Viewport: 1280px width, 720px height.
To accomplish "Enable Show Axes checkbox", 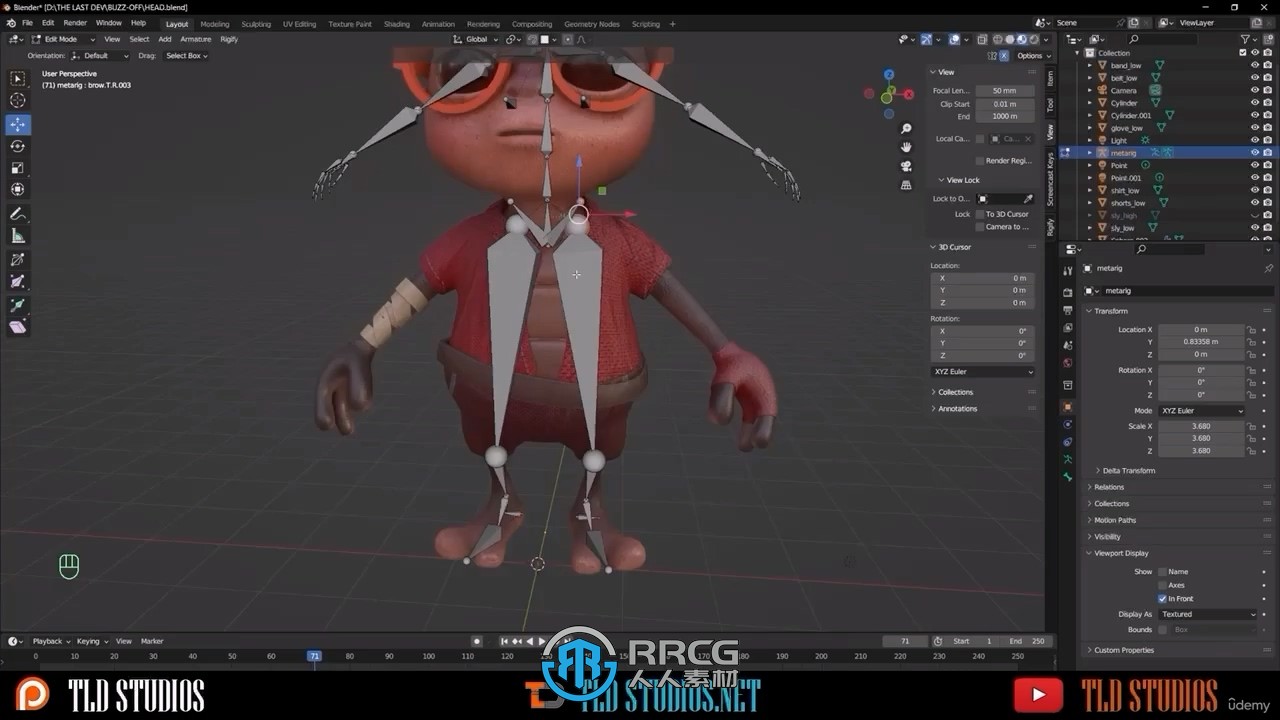I will tap(1162, 585).
